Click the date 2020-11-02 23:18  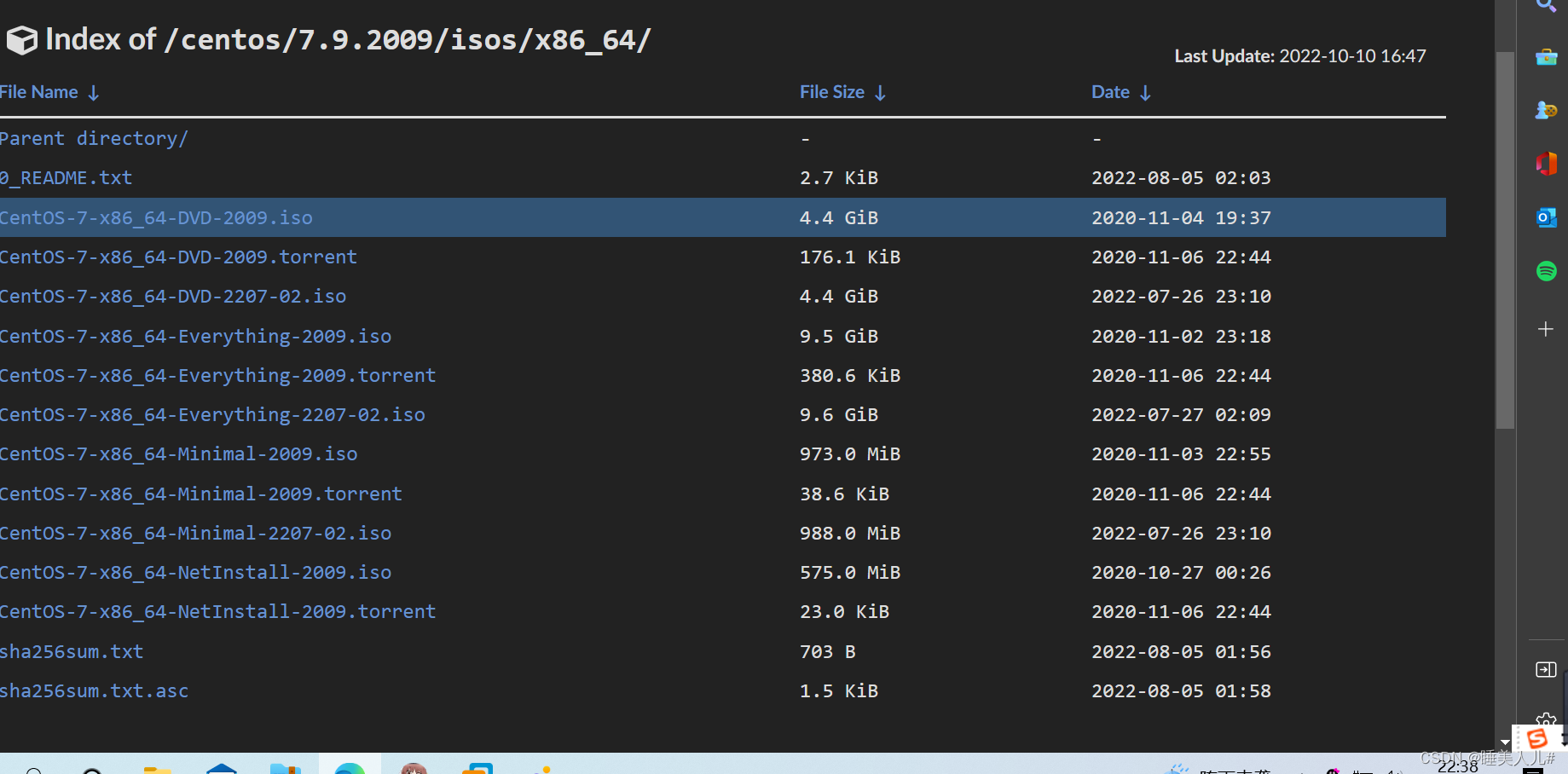(x=1181, y=336)
